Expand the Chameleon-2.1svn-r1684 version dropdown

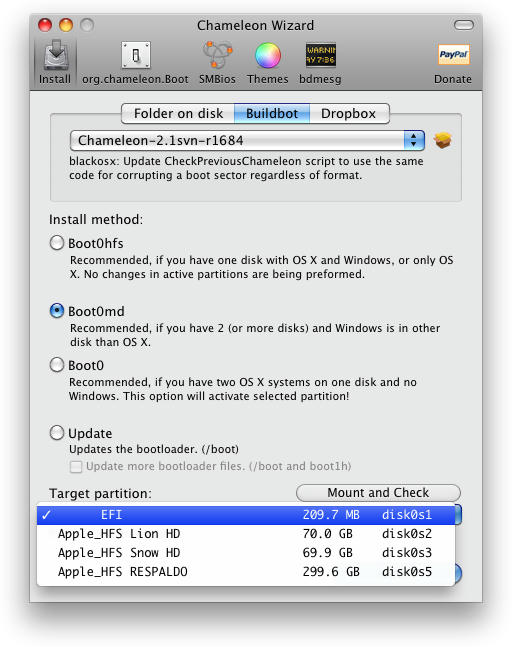coord(247,141)
